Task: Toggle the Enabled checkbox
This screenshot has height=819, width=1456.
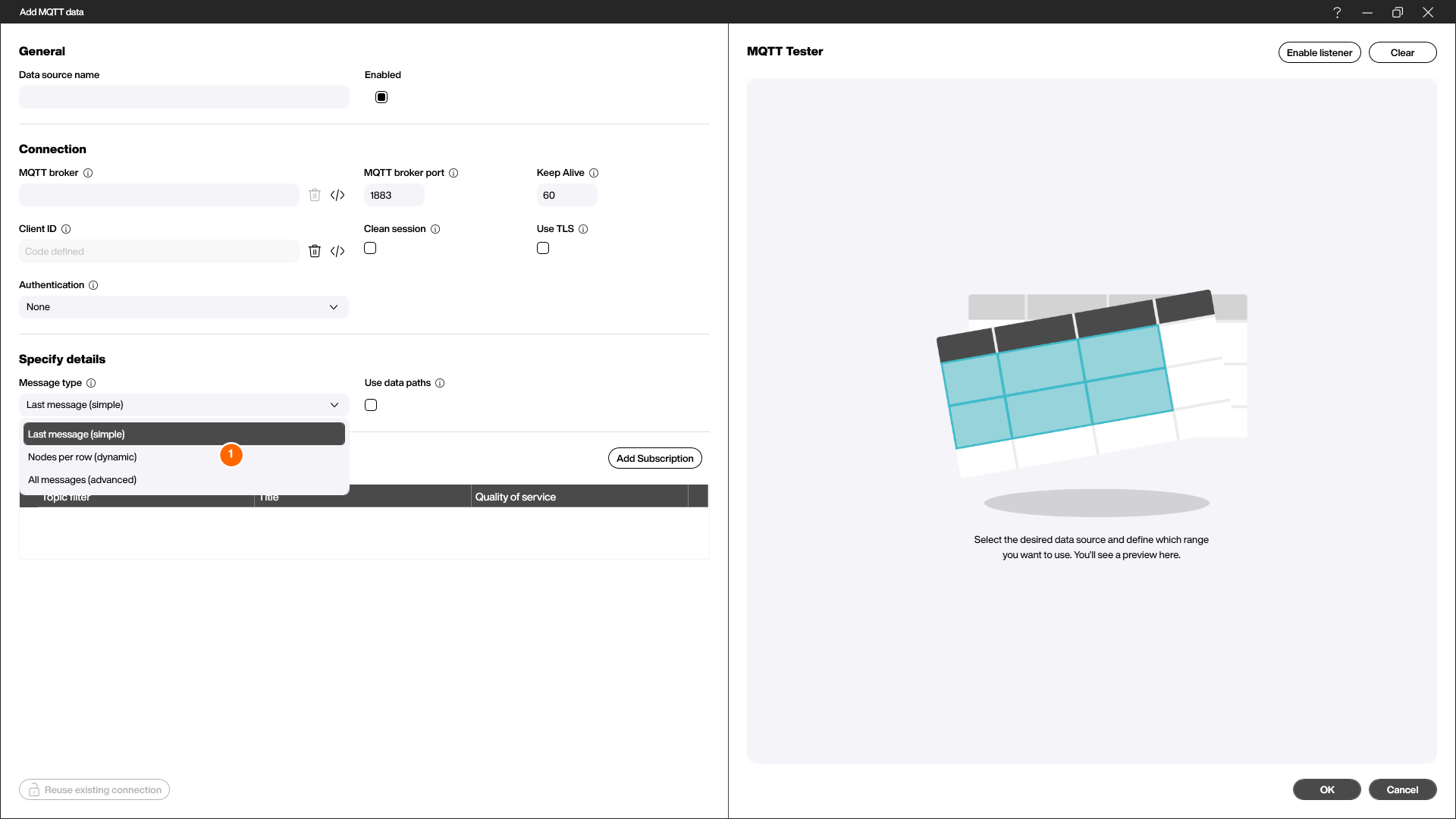Action: pos(381,97)
